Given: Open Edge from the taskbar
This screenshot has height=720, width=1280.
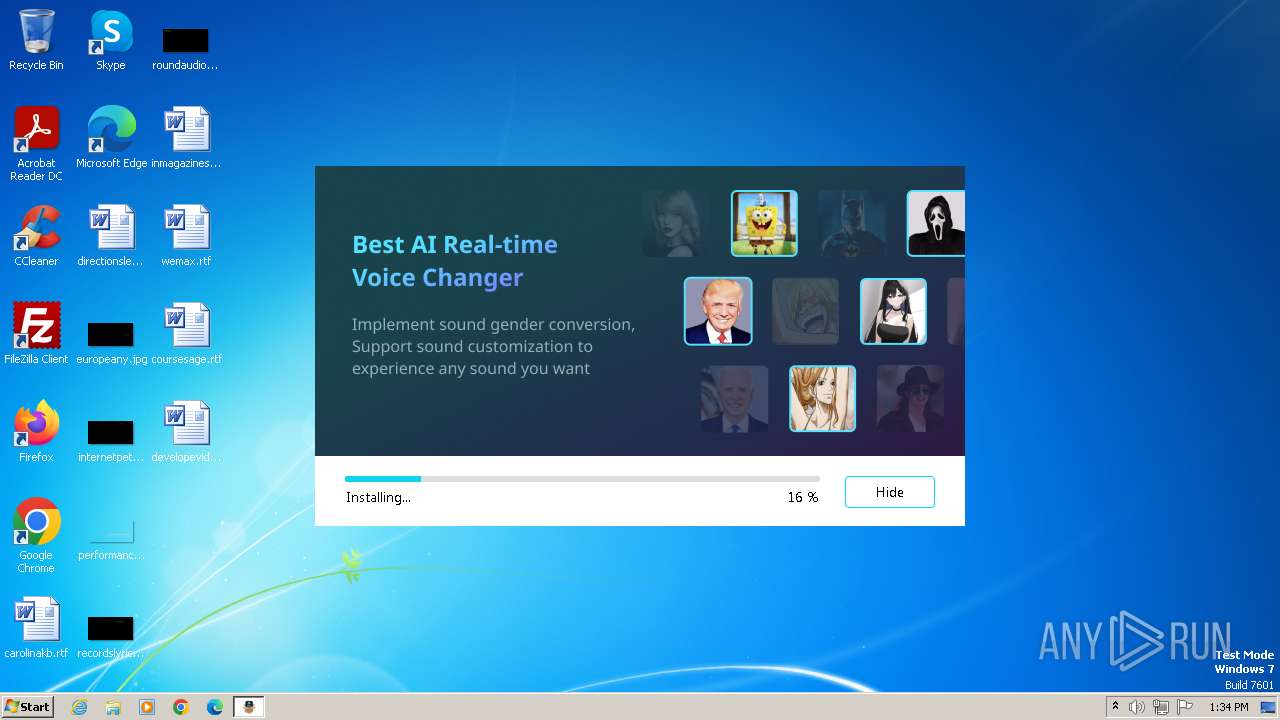Looking at the screenshot, I should click(215, 707).
